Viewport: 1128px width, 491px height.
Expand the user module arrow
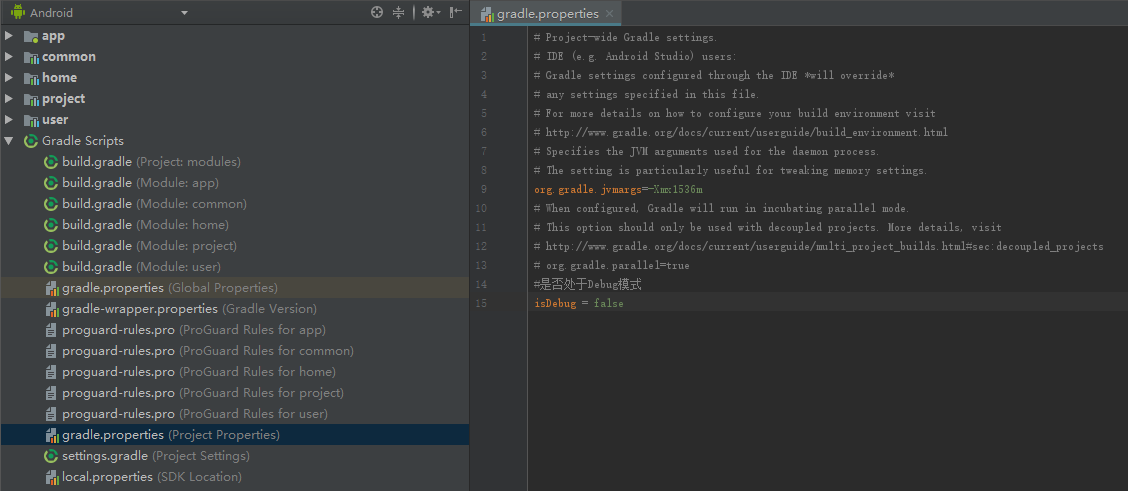point(9,120)
